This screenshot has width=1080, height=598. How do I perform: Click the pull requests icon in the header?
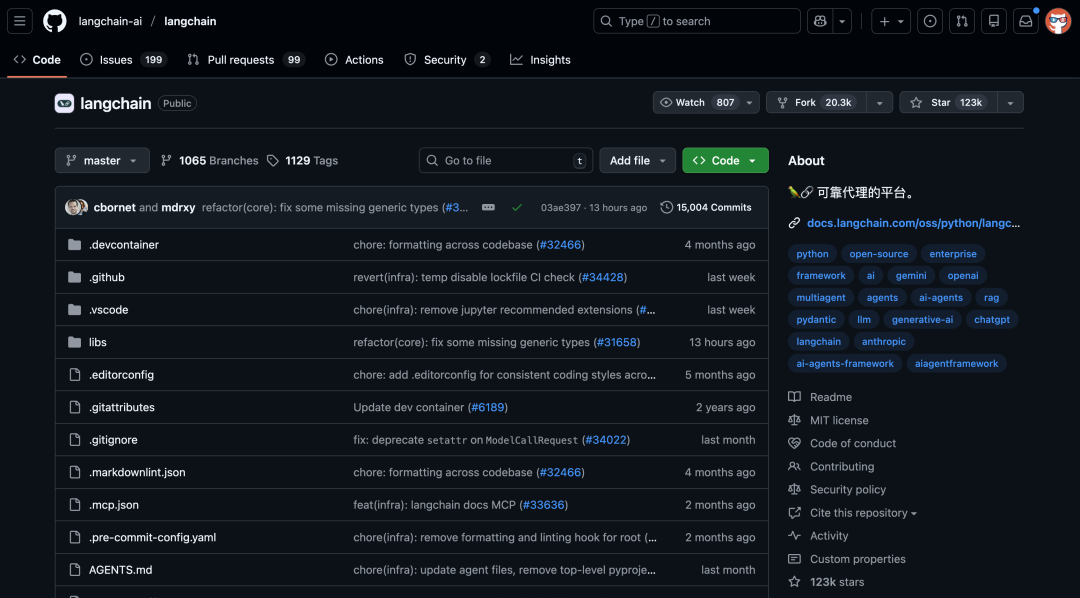[961, 20]
